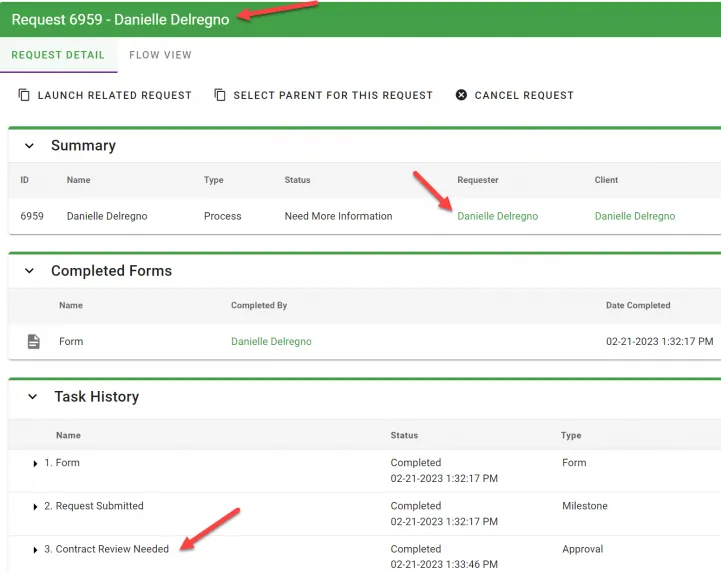Click the Status column header in Summary
The width and height of the screenshot is (721, 573).
tap(297, 180)
